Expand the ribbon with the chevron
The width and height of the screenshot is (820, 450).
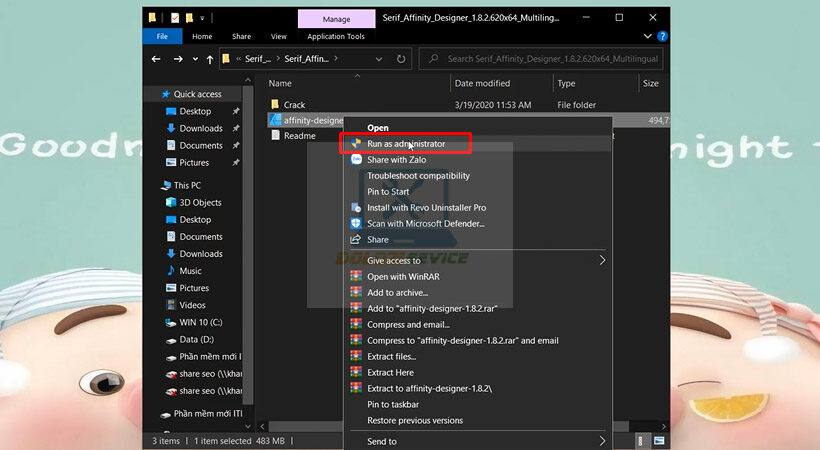pos(649,37)
